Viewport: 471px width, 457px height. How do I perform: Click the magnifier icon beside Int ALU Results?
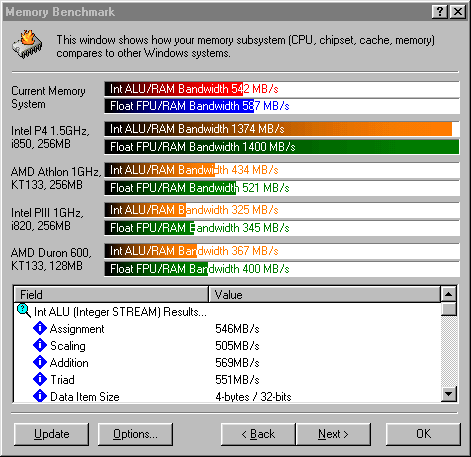(x=24, y=311)
